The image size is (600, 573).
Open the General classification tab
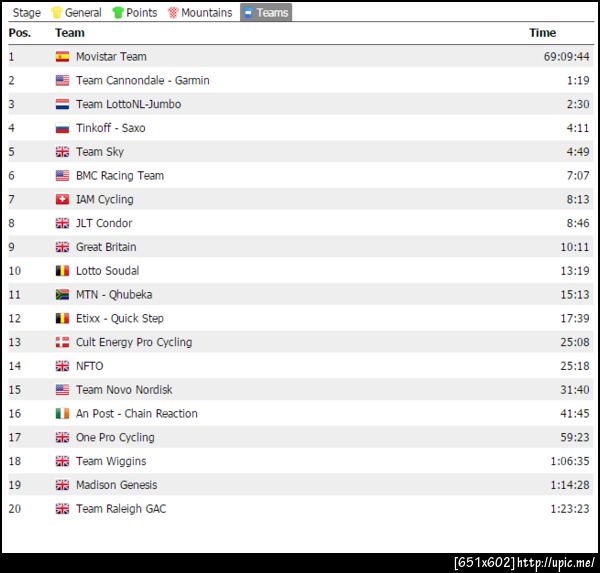[x=76, y=13]
